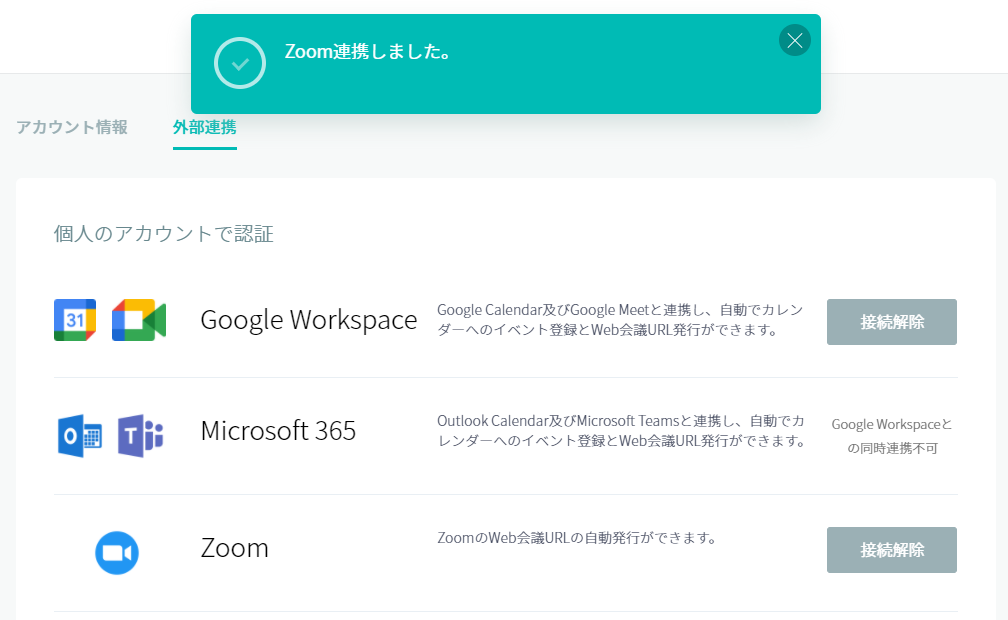Click the Google Calendar及びGoogle Meet description text

[x=620, y=320]
